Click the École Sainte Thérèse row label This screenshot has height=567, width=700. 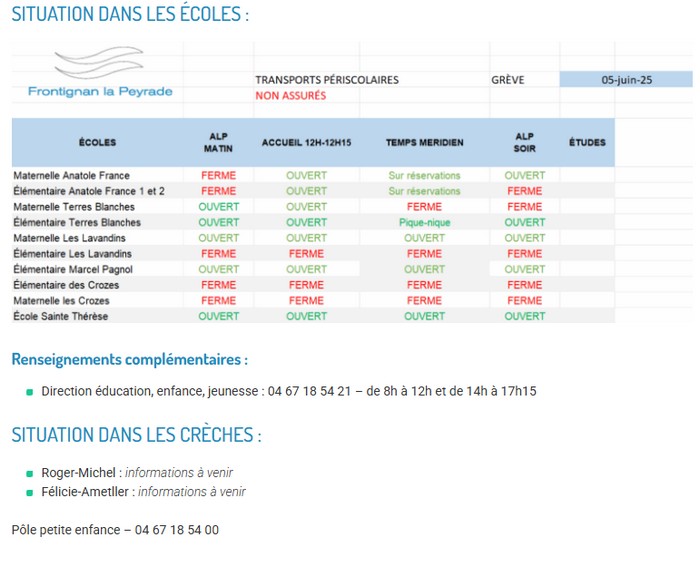click(60, 316)
